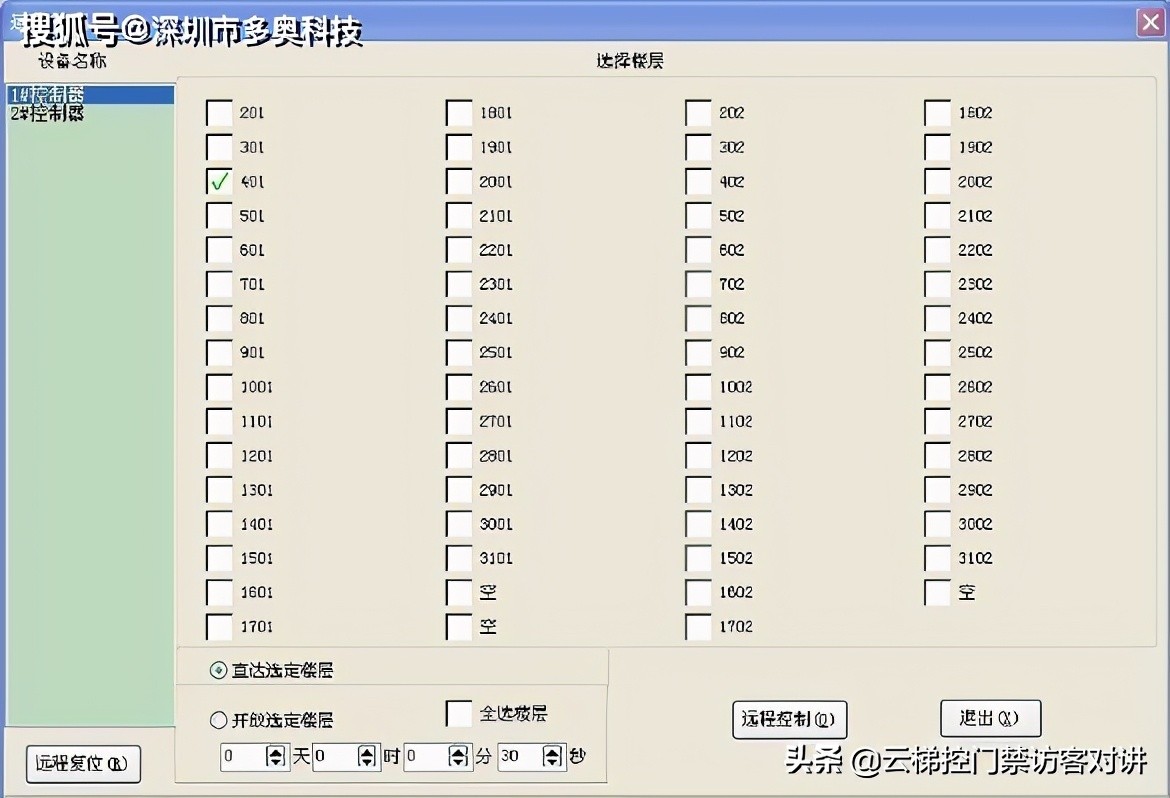Viewport: 1170px width, 798px height.
Task: Uncheck the selected floor 401
Action: pyautogui.click(x=218, y=181)
